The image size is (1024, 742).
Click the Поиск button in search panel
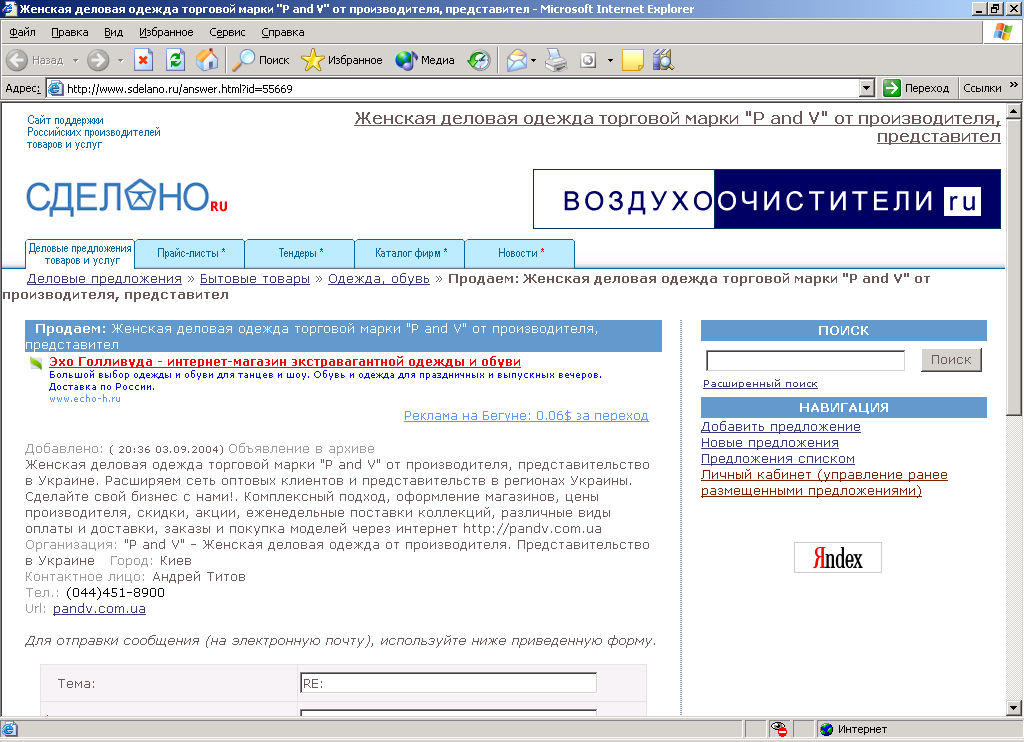951,360
